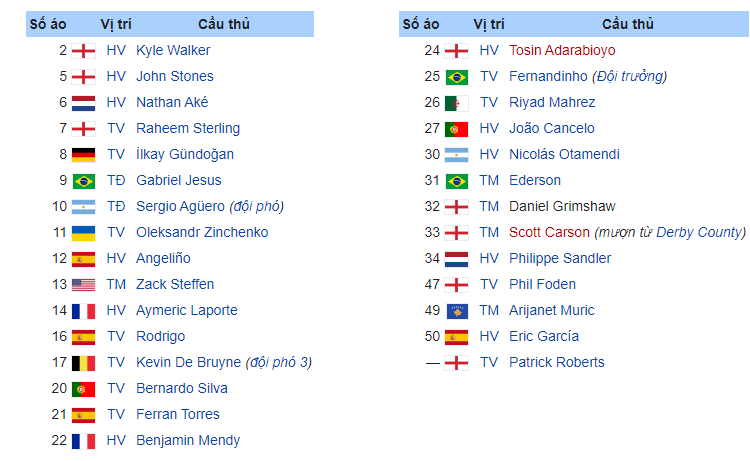Click the Belgium flag beside Kevin De Bruyne
Viewport: 750px width, 461px height.
pyautogui.click(x=84, y=362)
